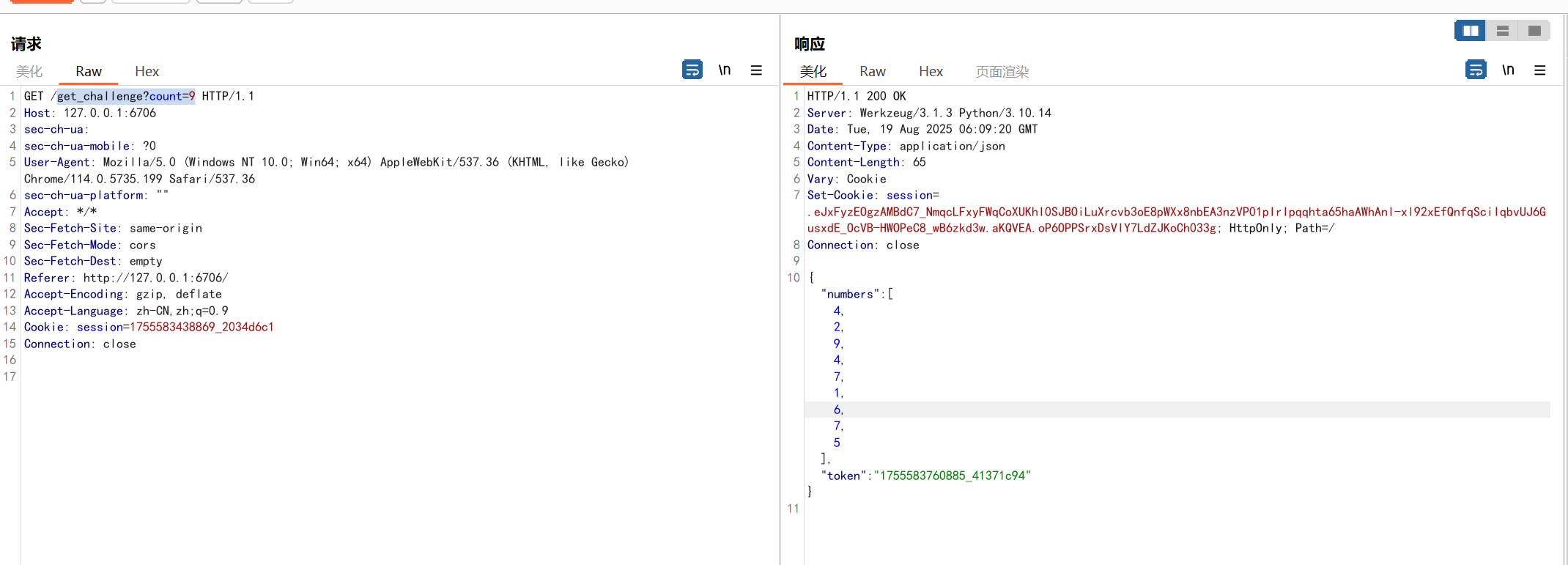Click the request session cookie value
Image resolution: width=1568 pixels, height=565 pixels.
point(201,327)
